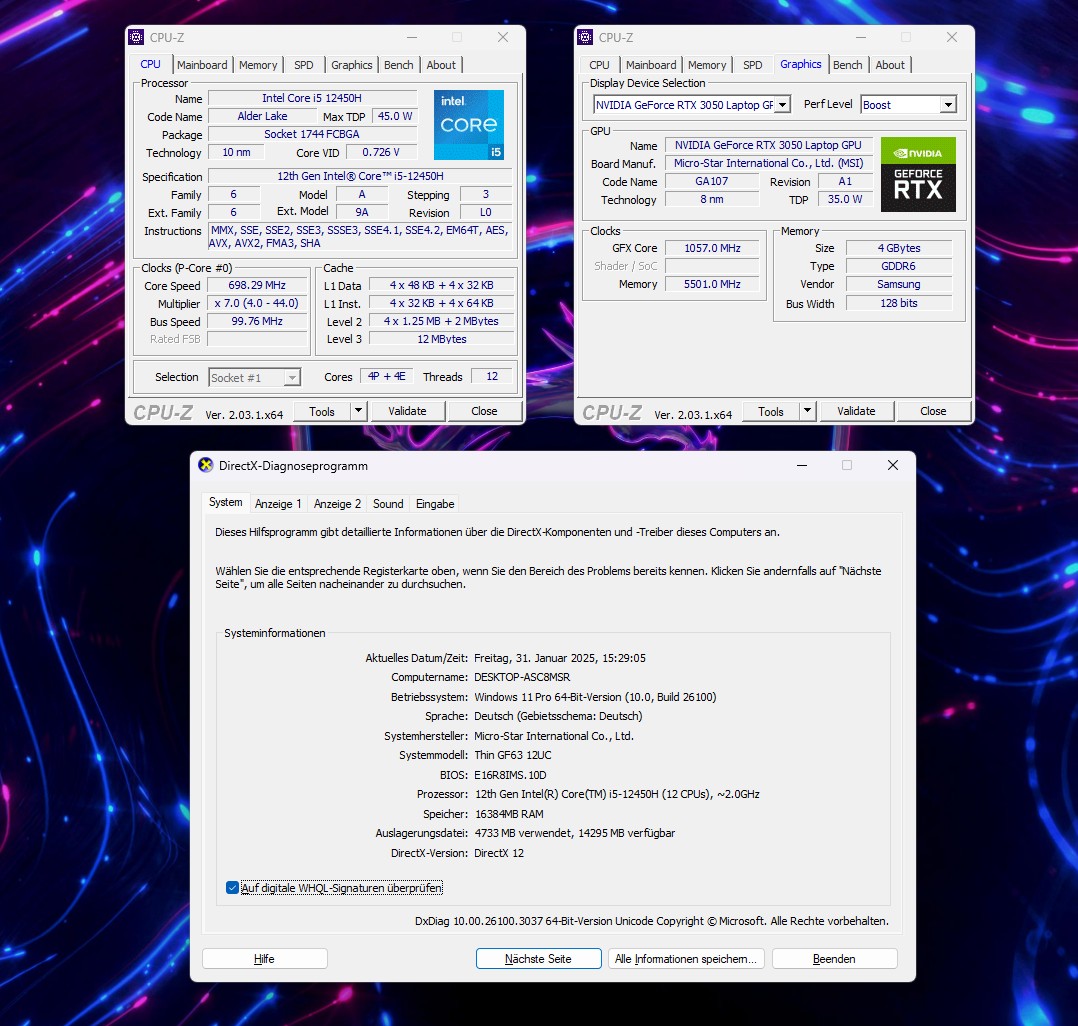
Task: Open the Display Device Selection dropdown
Action: [782, 105]
